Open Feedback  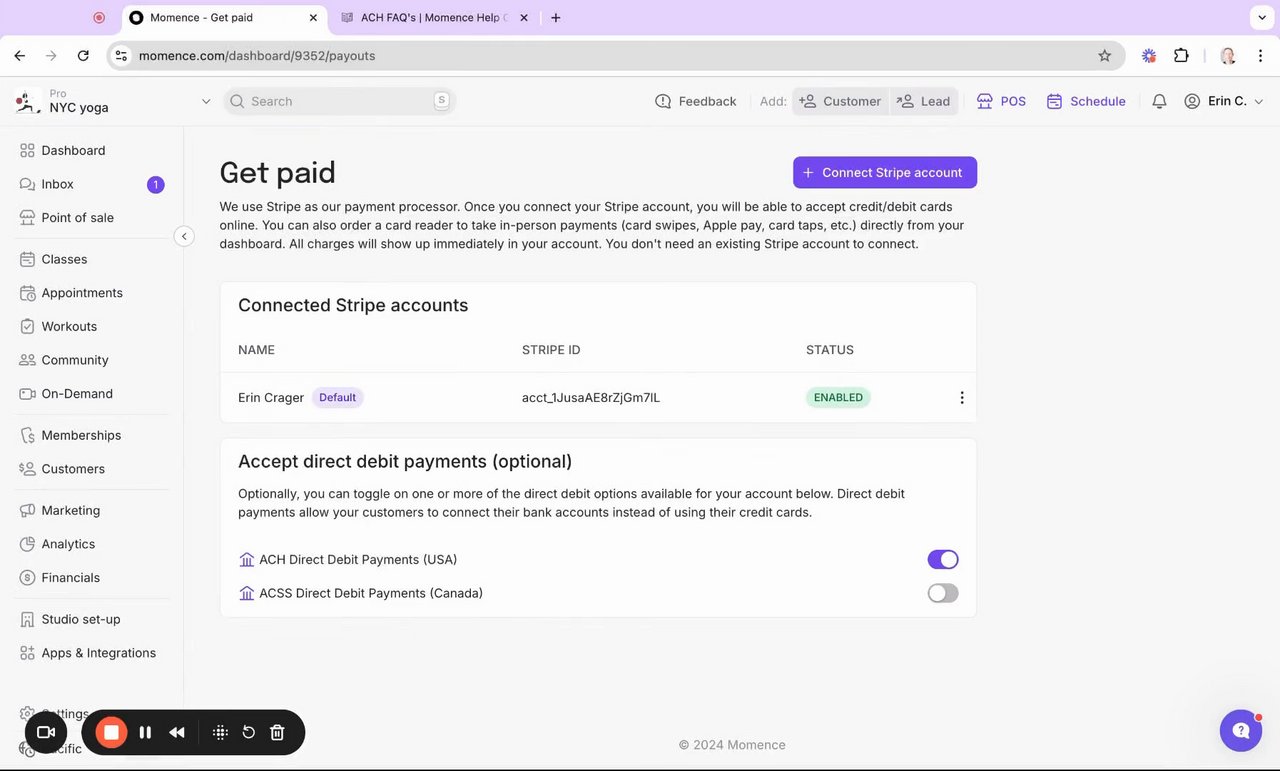pyautogui.click(x=696, y=101)
